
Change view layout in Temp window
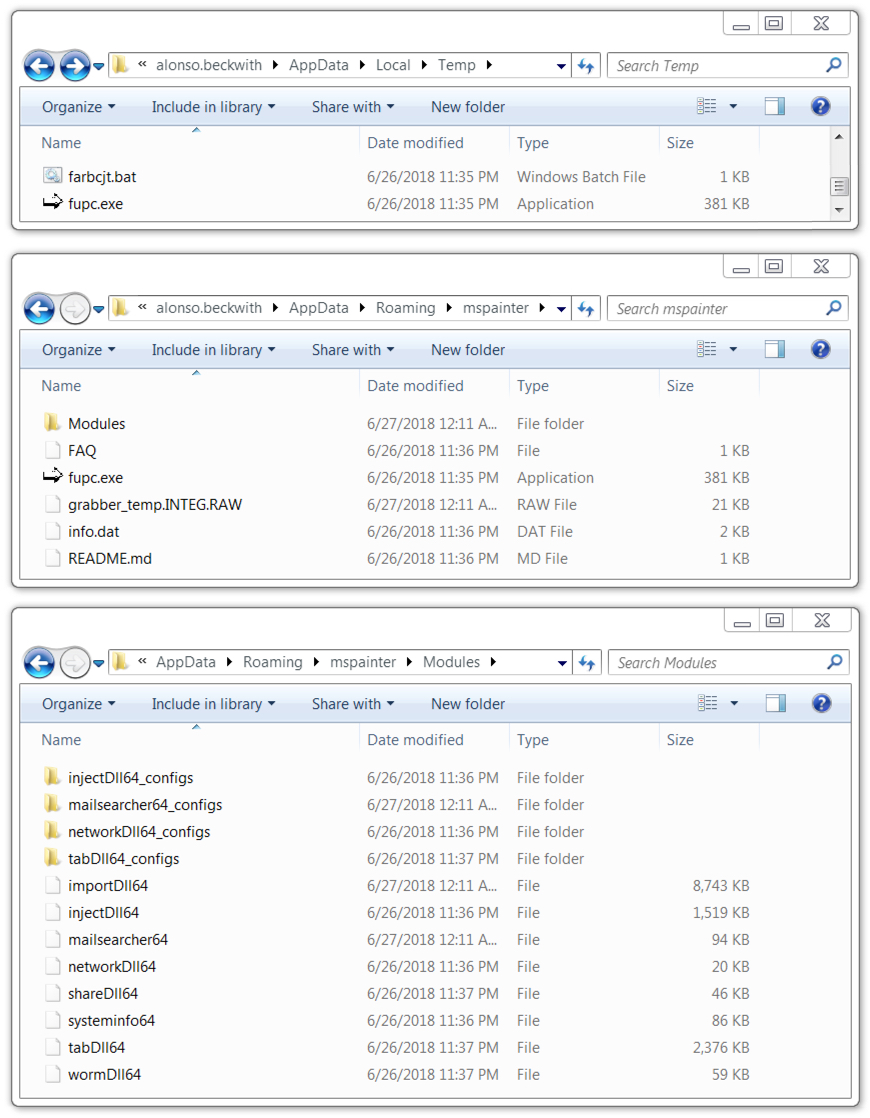707,106
